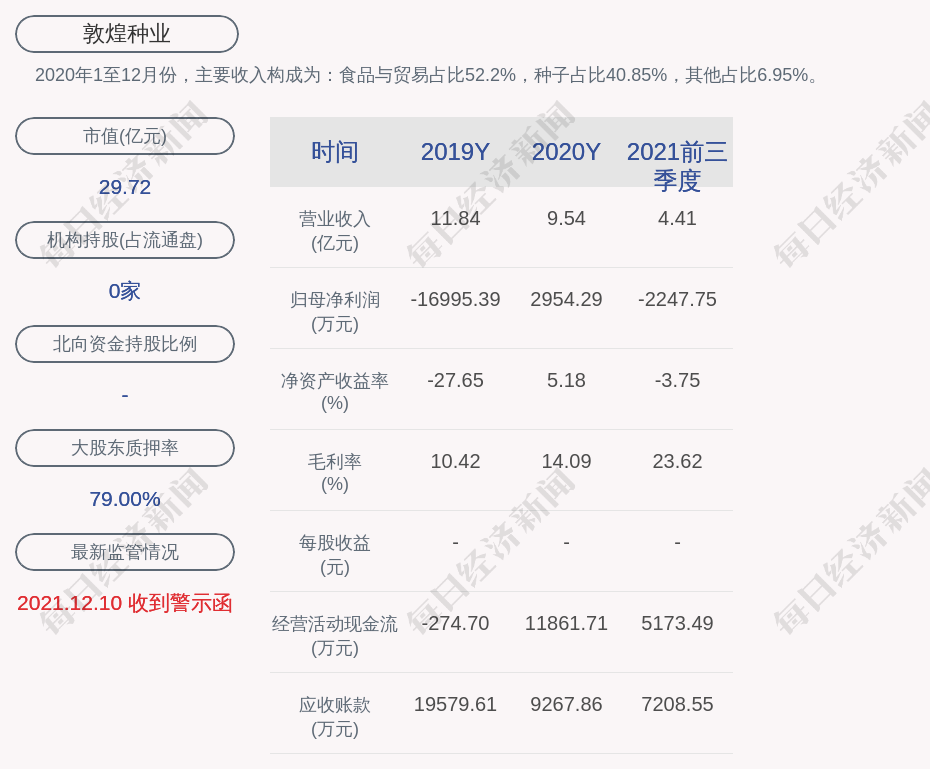The height and width of the screenshot is (769, 930).
Task: Click the 毛利率 (%) row label
Action: [x=335, y=473]
